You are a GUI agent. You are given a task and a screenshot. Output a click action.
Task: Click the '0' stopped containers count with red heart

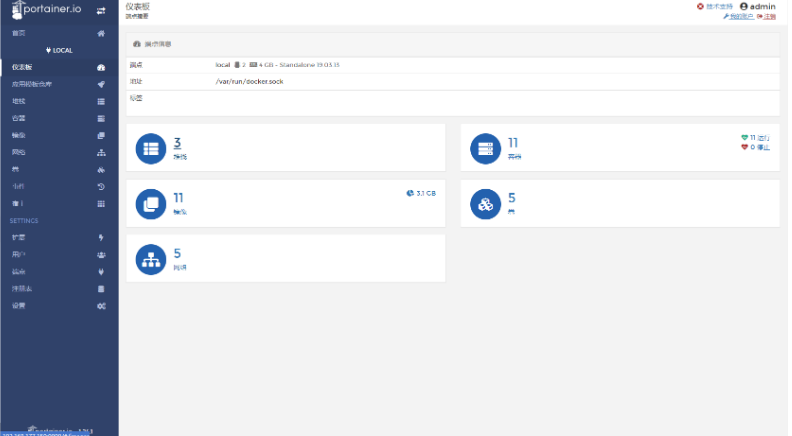pyautogui.click(x=755, y=148)
